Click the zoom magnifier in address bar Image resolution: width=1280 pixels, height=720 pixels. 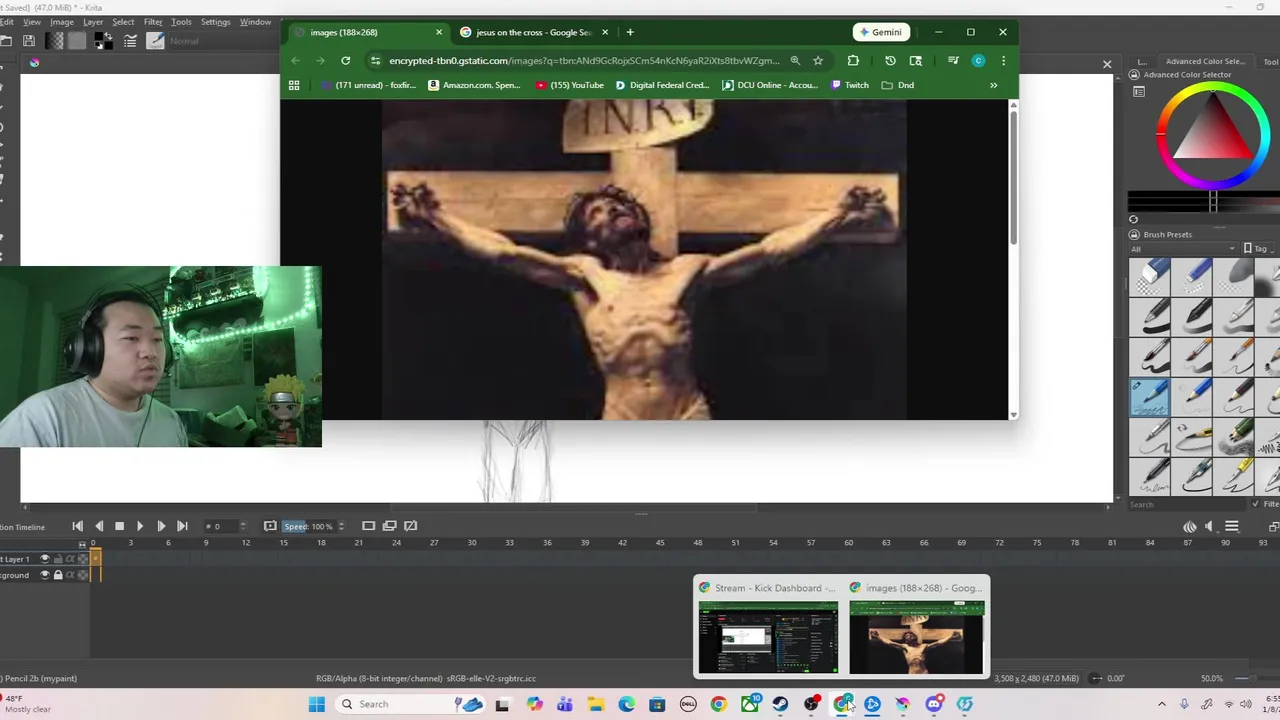[x=795, y=60]
